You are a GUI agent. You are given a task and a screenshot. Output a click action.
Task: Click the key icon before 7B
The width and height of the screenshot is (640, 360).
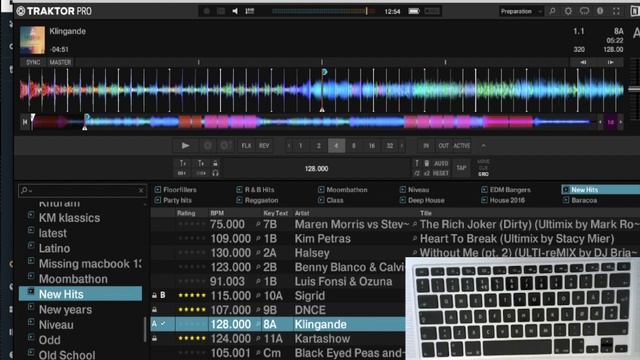click(x=258, y=224)
